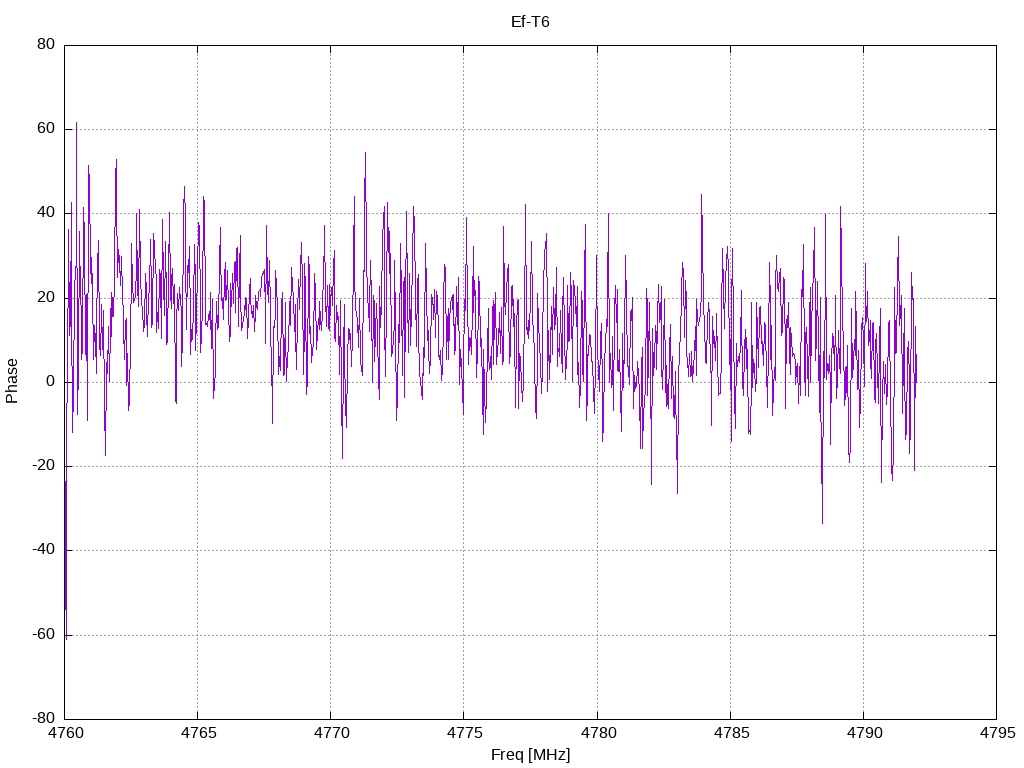Click the x-axis tick label 4790
Viewport: 1024px width, 768px height.
point(864,733)
